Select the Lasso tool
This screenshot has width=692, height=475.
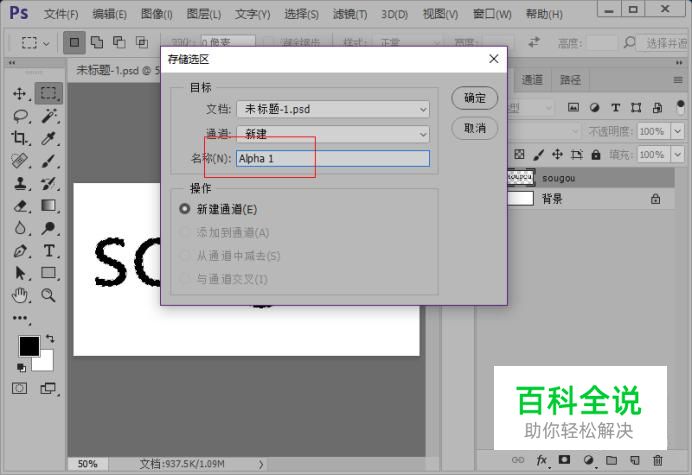[x=20, y=116]
